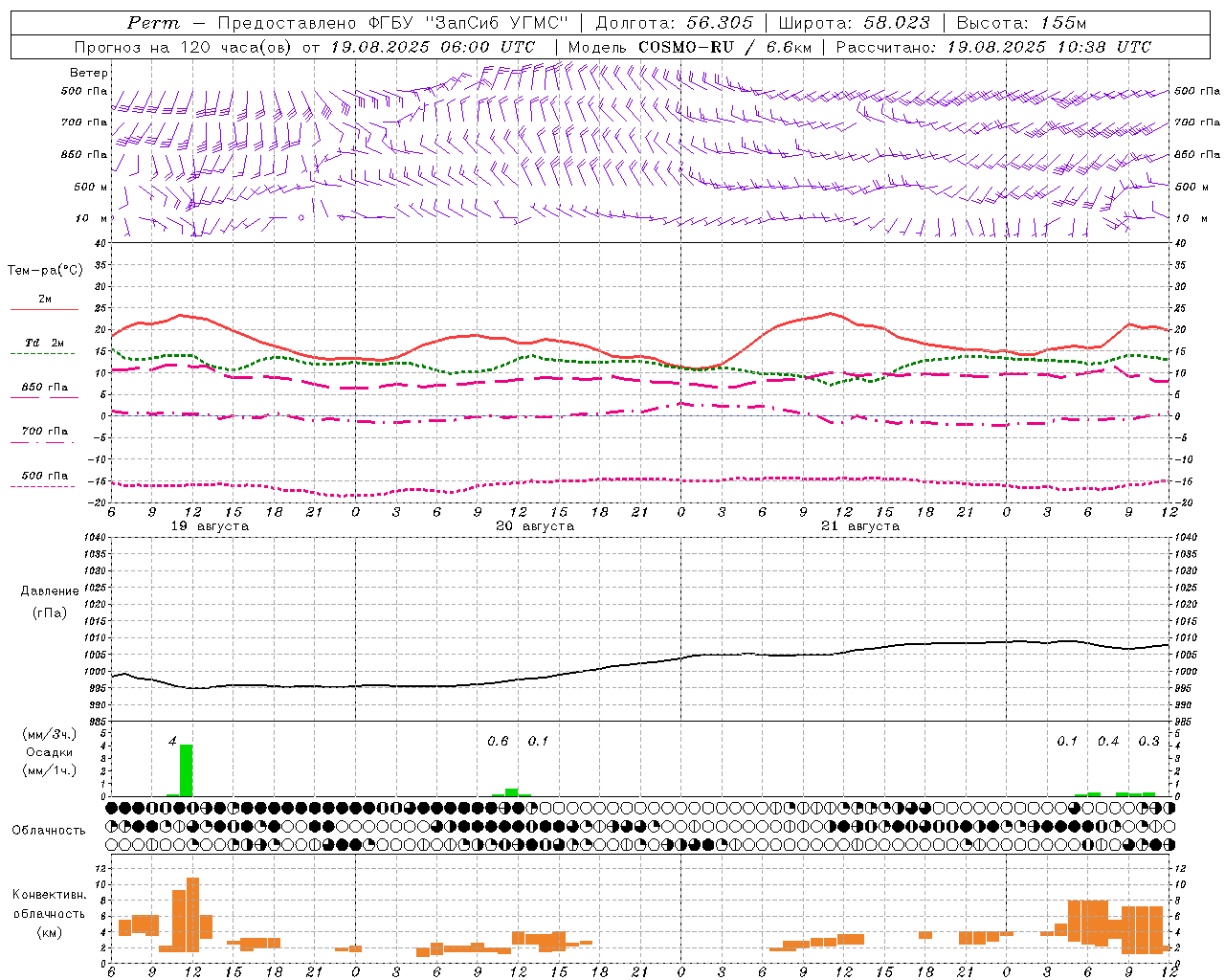The height and width of the screenshot is (980, 1225).
Task: Click the "Тем-ра(°C)" temperature panel label
Action: coord(45,271)
